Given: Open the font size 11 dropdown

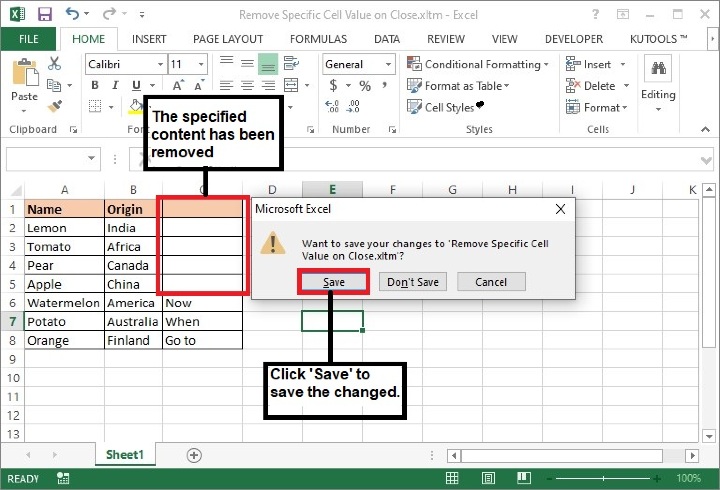Looking at the screenshot, I should [201, 64].
